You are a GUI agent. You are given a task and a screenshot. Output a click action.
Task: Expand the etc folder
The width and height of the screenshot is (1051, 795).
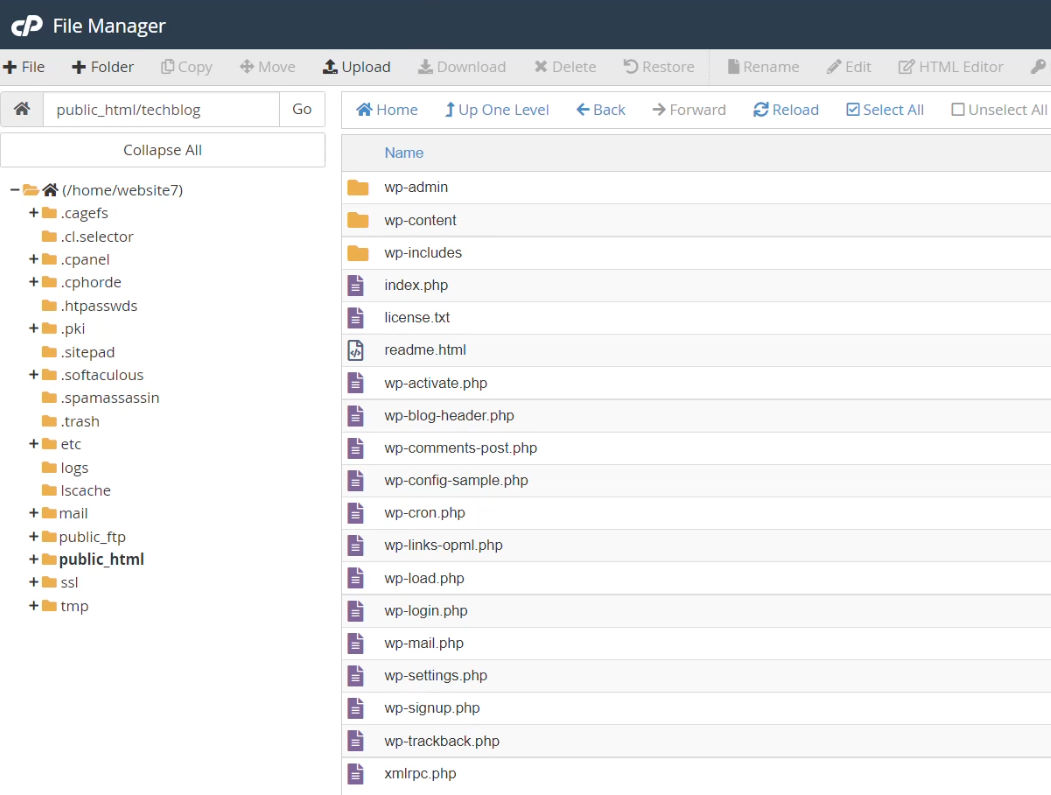click(34, 444)
